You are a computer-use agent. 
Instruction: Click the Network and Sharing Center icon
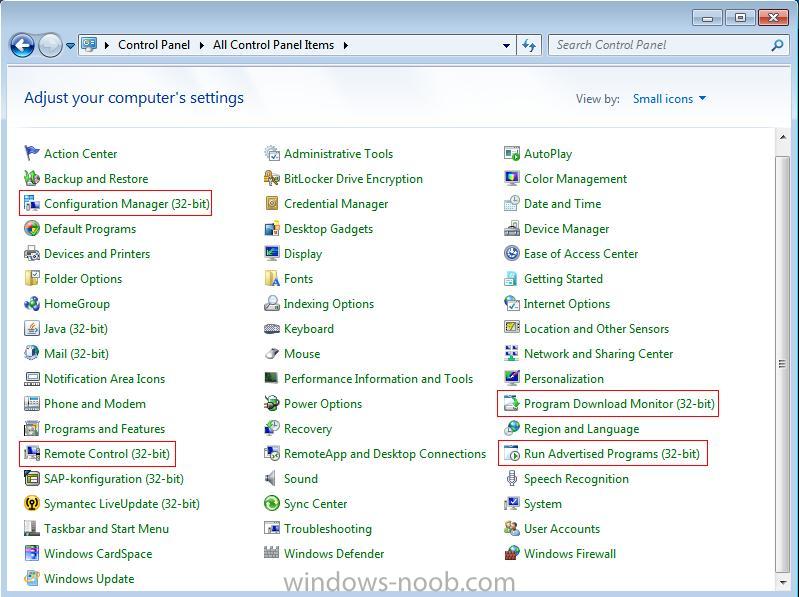point(512,353)
